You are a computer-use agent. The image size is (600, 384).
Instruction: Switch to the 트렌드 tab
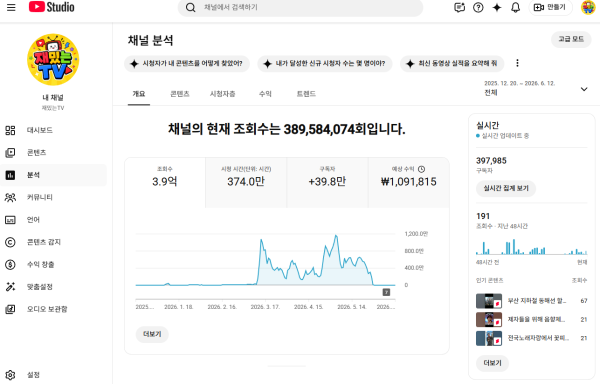(307, 94)
